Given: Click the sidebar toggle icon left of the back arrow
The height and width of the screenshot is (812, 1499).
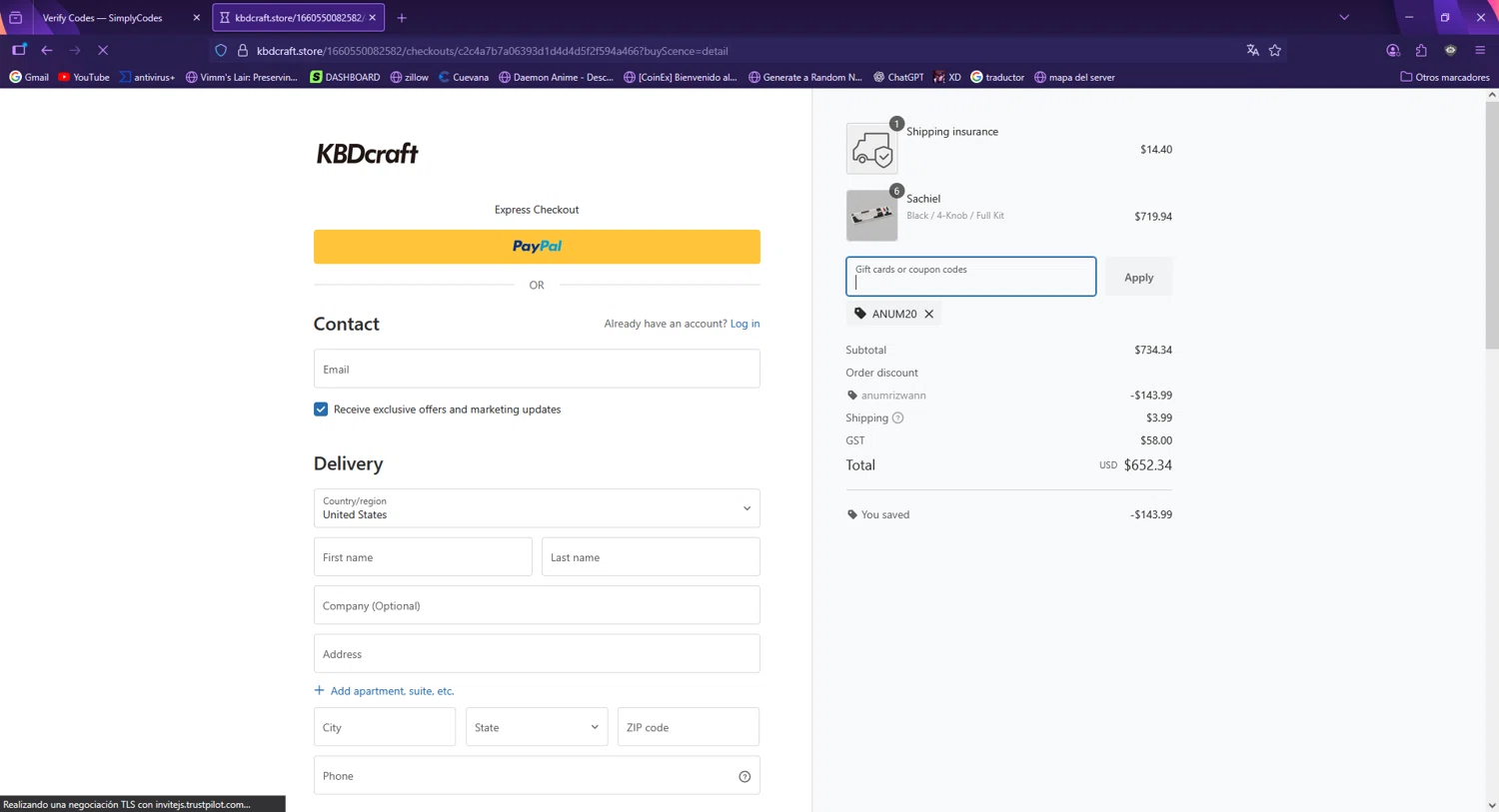Looking at the screenshot, I should [19, 50].
